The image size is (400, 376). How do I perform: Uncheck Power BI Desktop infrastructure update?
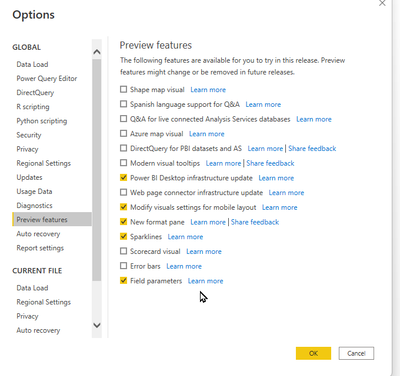[123, 177]
